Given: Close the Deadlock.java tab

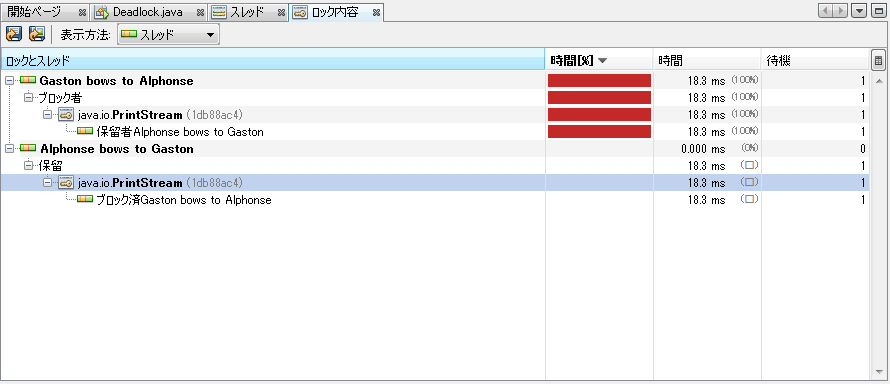Looking at the screenshot, I should tap(200, 12).
